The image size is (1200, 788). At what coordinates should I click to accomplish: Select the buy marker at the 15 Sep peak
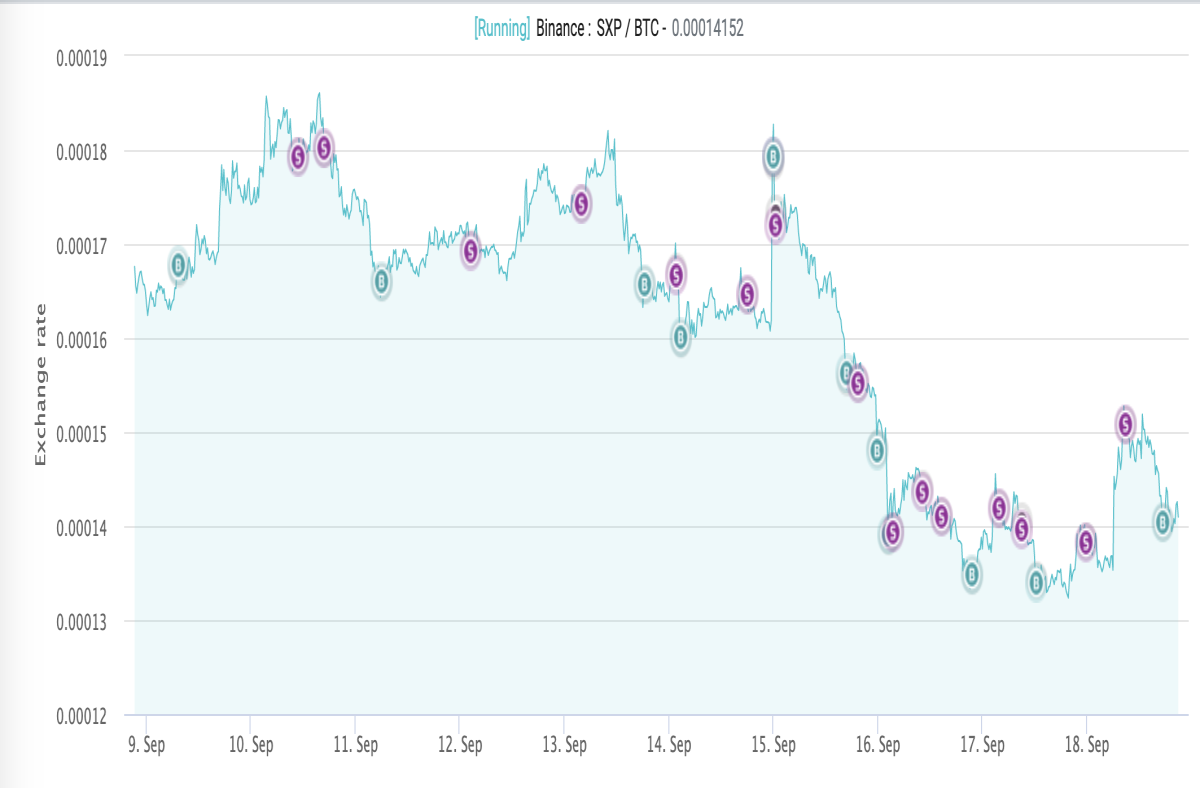click(x=773, y=156)
